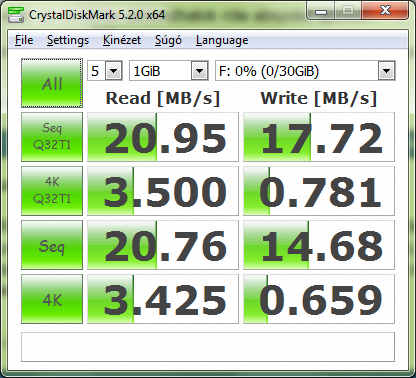Open the Settings menu
The width and height of the screenshot is (416, 378).
pos(68,40)
